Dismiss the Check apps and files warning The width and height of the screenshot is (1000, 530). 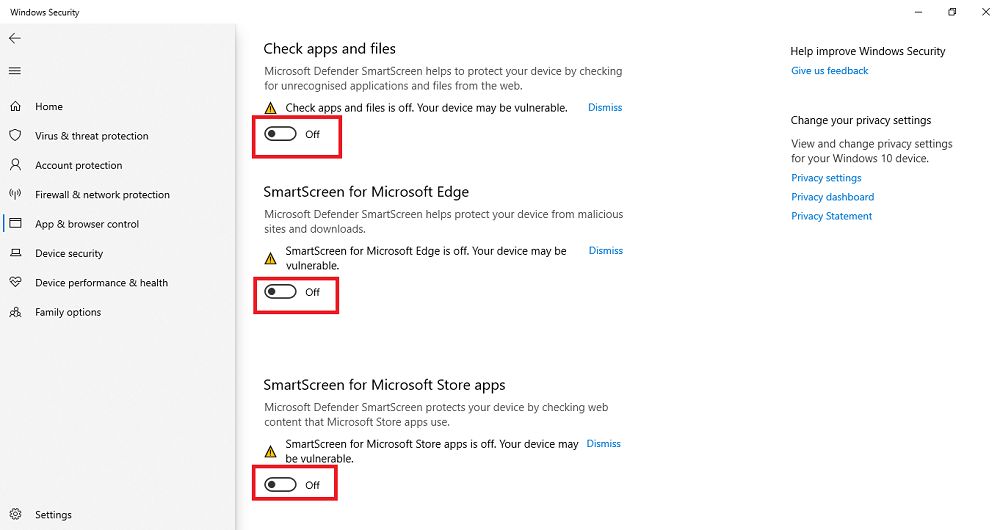(x=605, y=108)
